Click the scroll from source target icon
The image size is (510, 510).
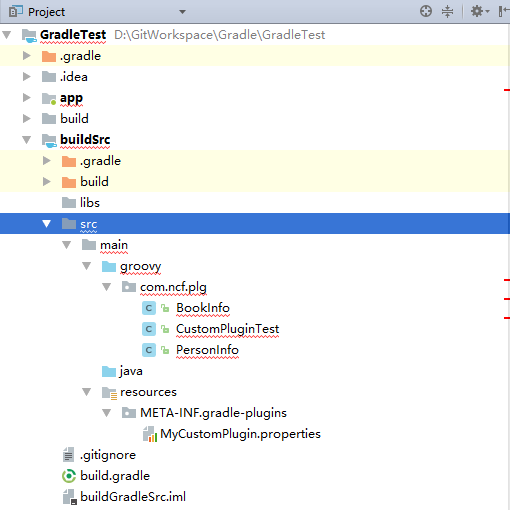coord(426,11)
